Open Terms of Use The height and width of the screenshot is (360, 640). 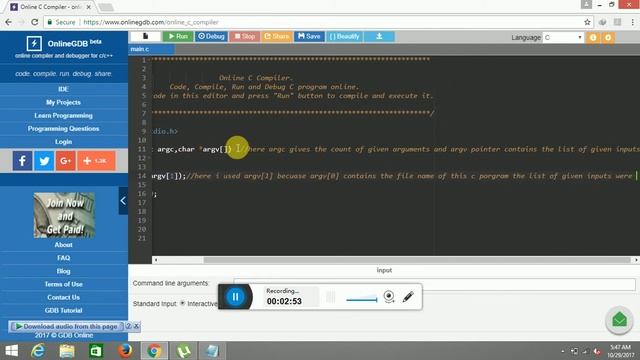63,284
